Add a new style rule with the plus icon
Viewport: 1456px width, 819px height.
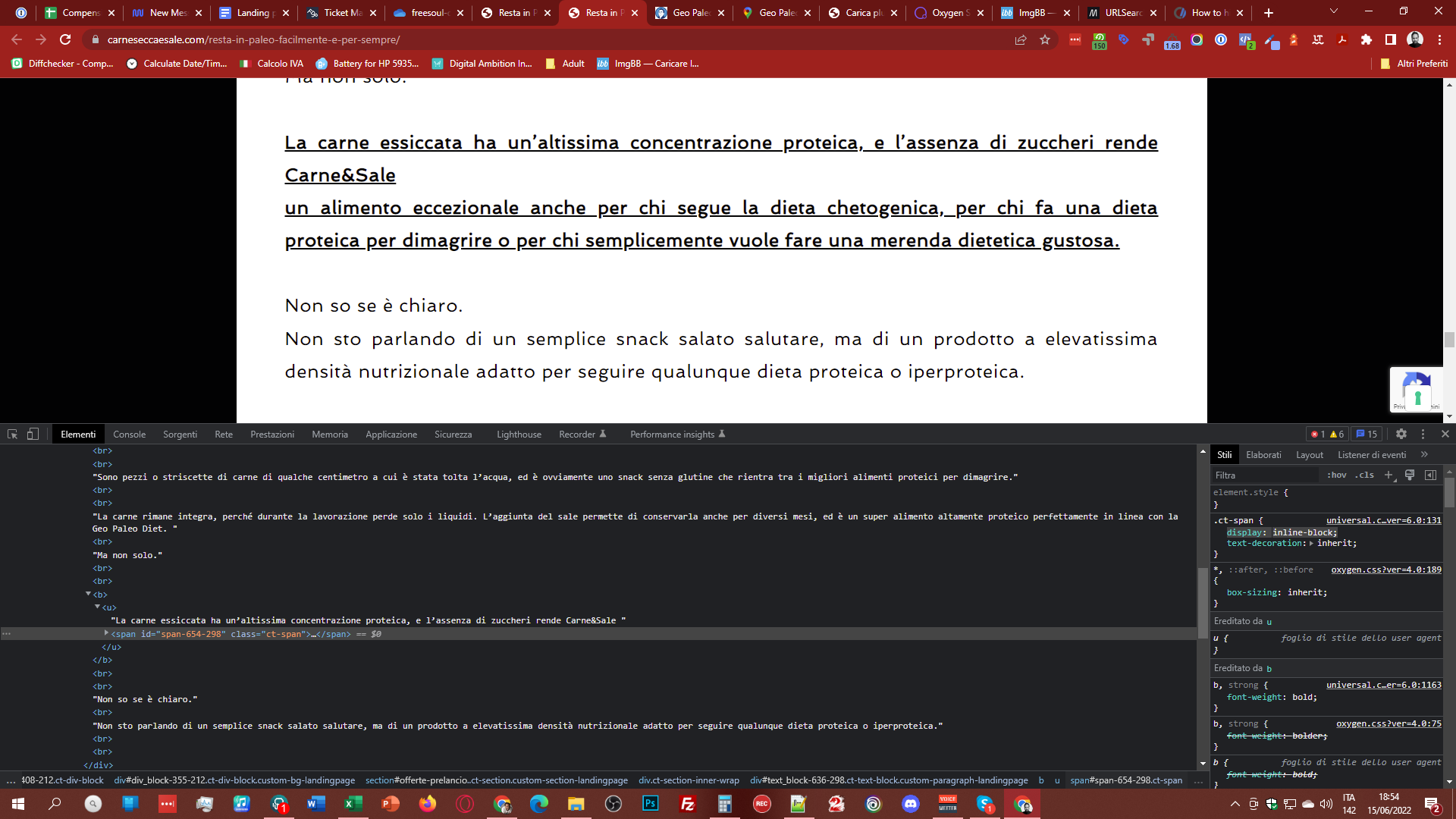pos(1389,475)
